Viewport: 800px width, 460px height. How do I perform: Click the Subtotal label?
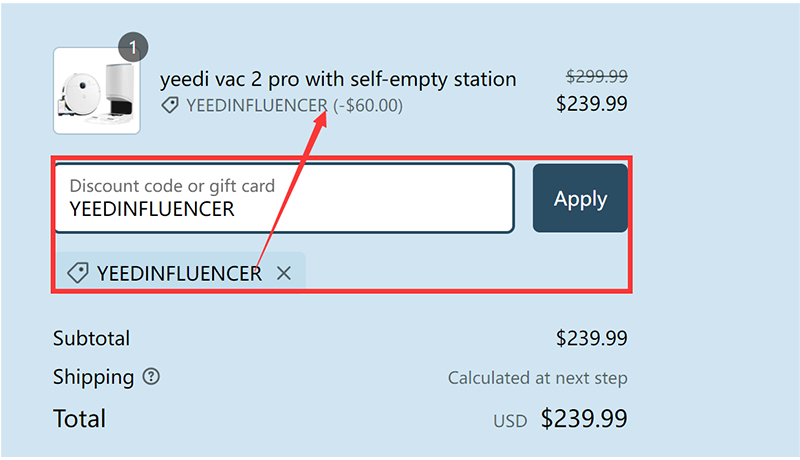pos(91,339)
